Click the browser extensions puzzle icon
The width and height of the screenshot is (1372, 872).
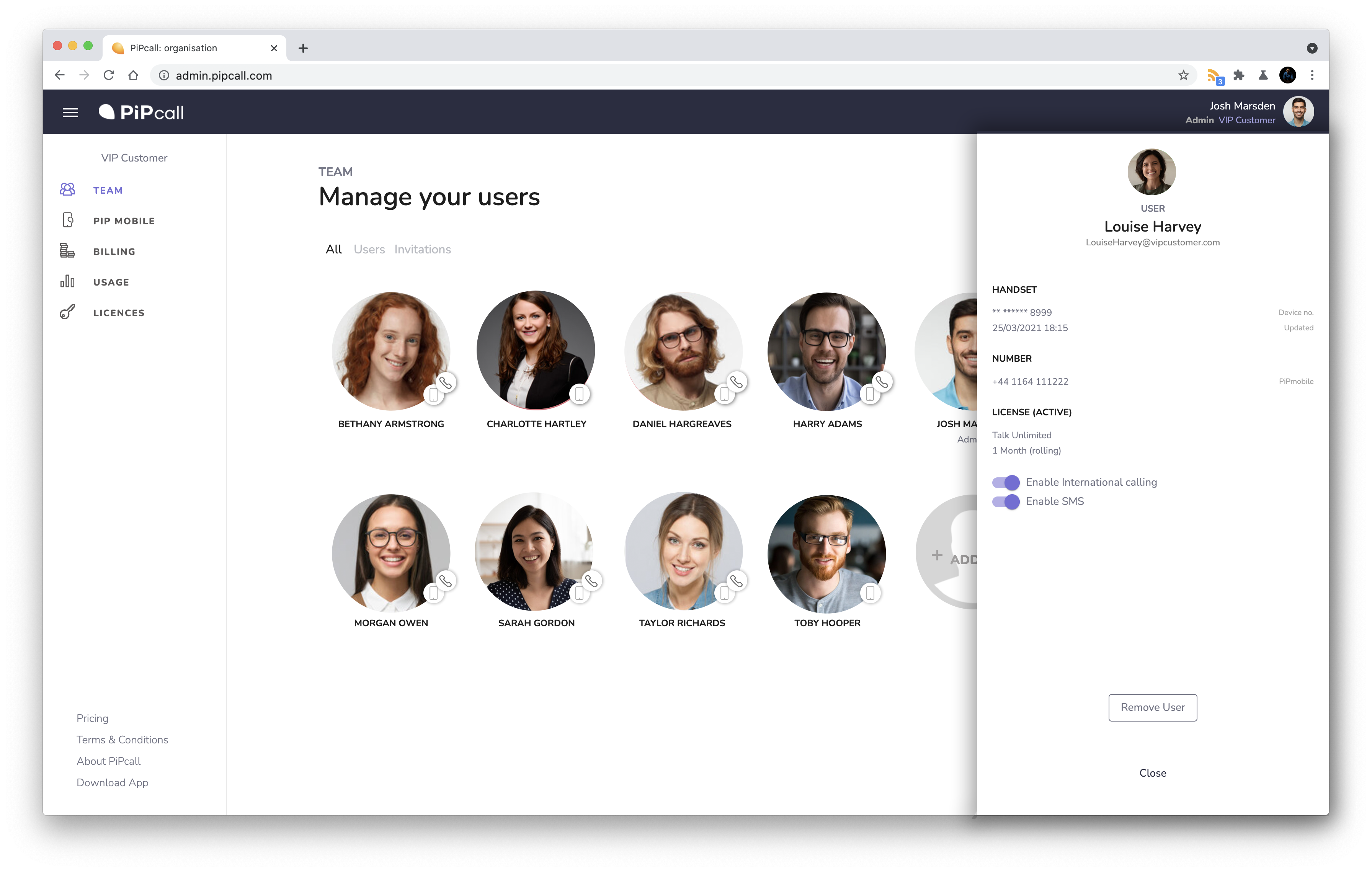(x=1238, y=75)
